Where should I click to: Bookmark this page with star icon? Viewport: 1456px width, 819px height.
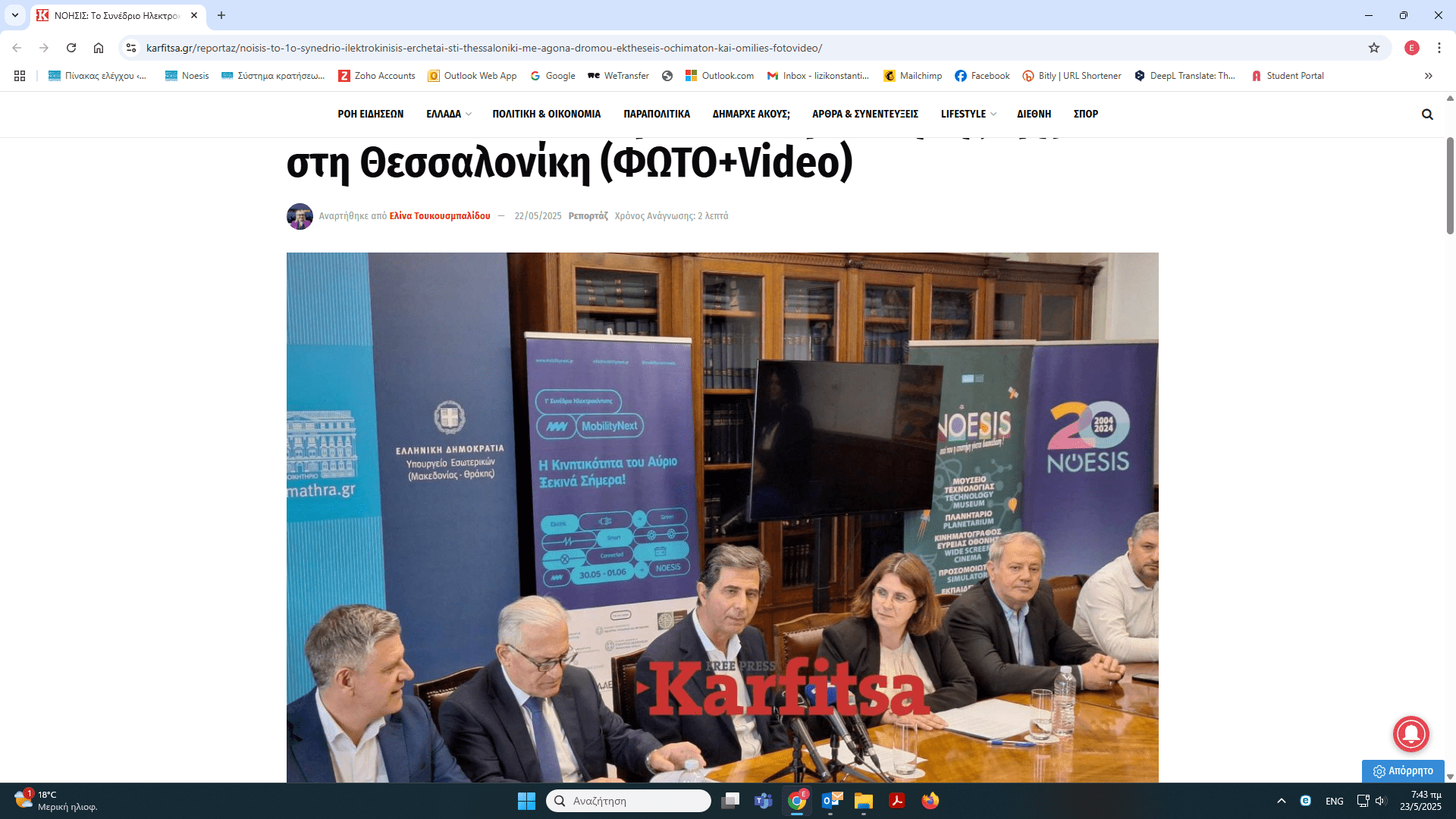click(1374, 48)
